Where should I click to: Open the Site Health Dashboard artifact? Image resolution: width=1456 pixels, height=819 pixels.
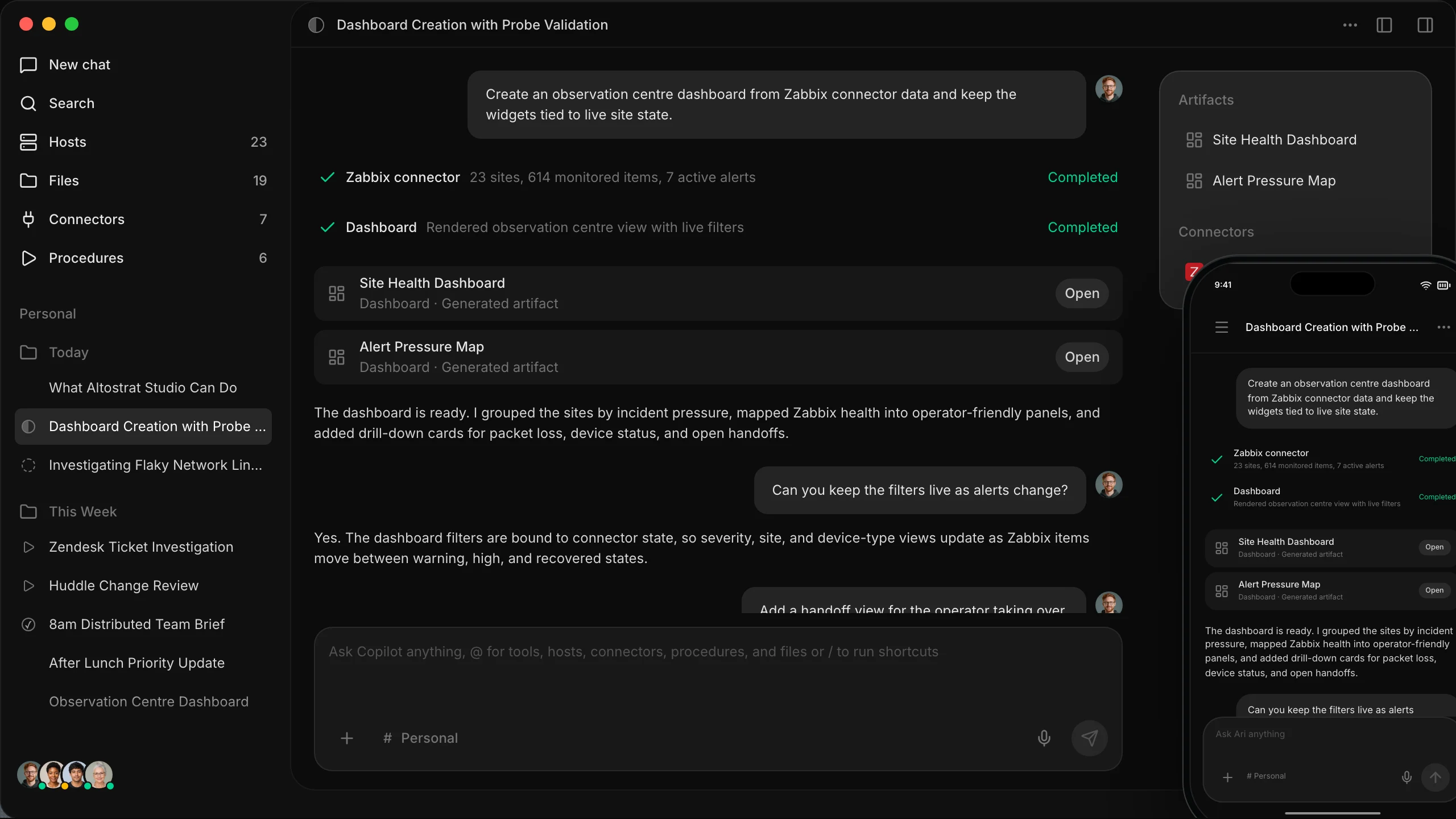1082,293
